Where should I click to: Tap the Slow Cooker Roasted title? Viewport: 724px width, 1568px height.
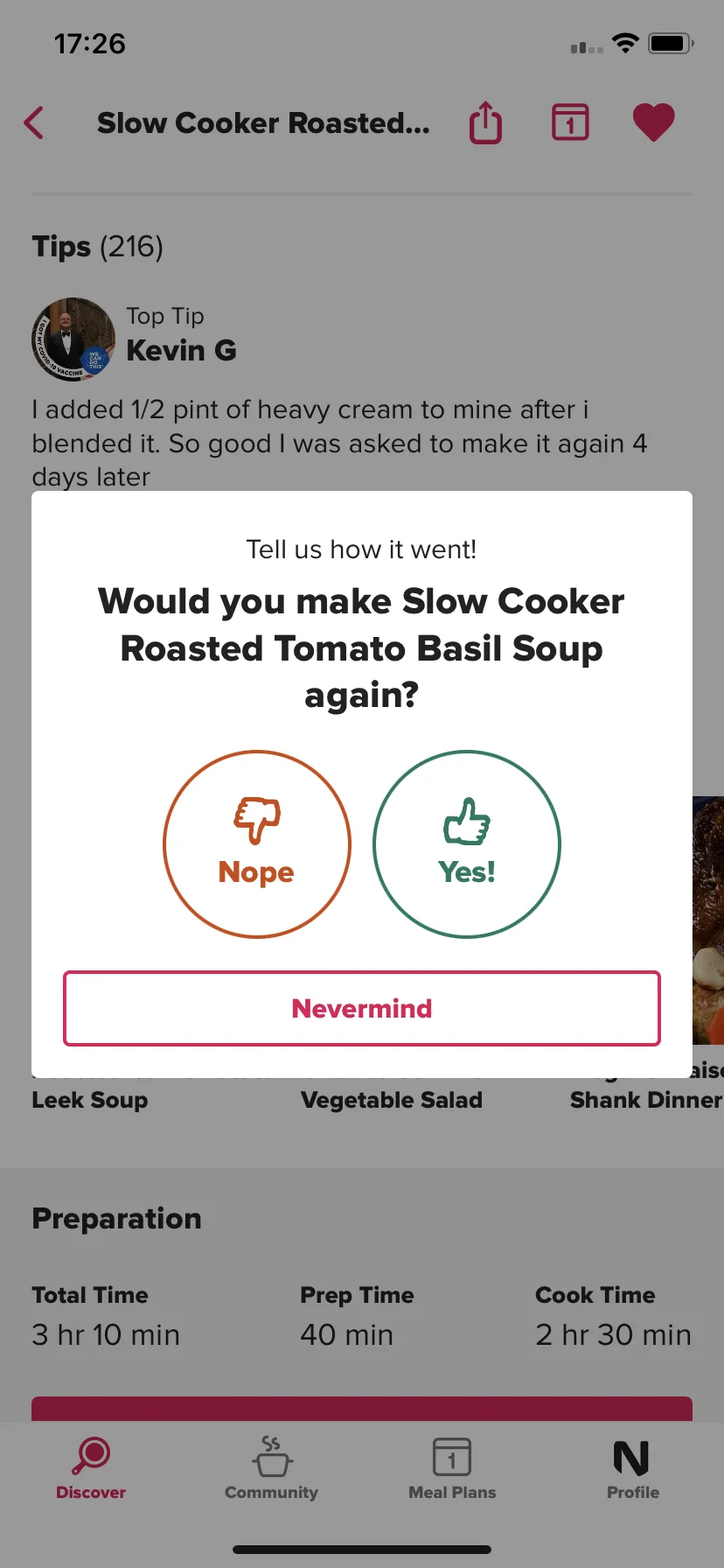click(263, 123)
